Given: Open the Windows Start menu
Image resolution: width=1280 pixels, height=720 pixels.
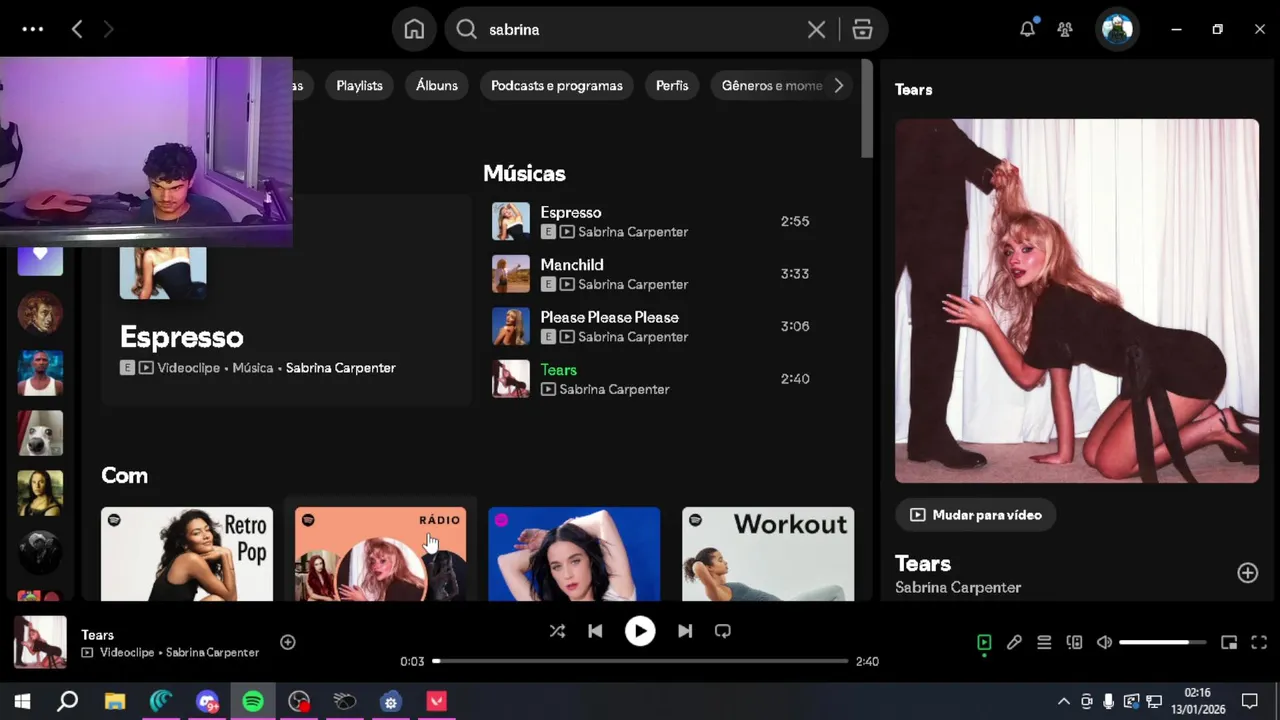Looking at the screenshot, I should [x=22, y=701].
